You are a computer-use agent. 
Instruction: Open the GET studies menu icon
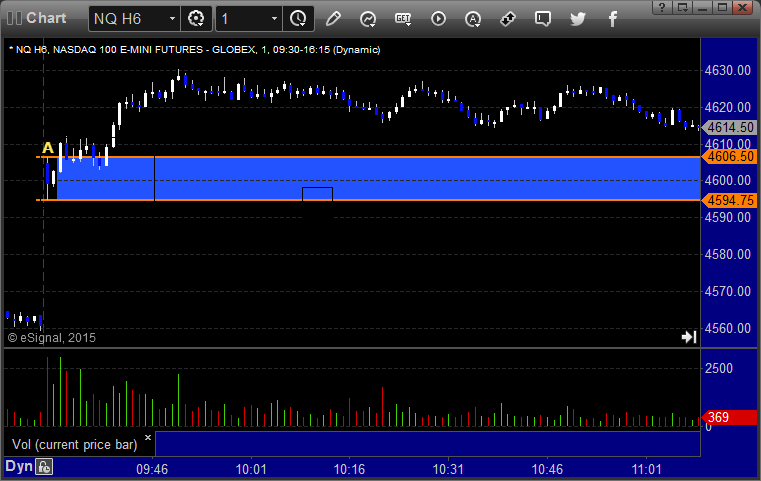tap(403, 19)
